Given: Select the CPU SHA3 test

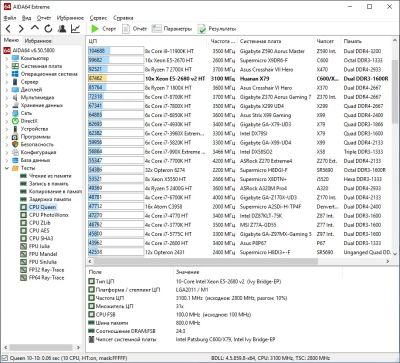Looking at the screenshot, I should [x=37, y=238].
